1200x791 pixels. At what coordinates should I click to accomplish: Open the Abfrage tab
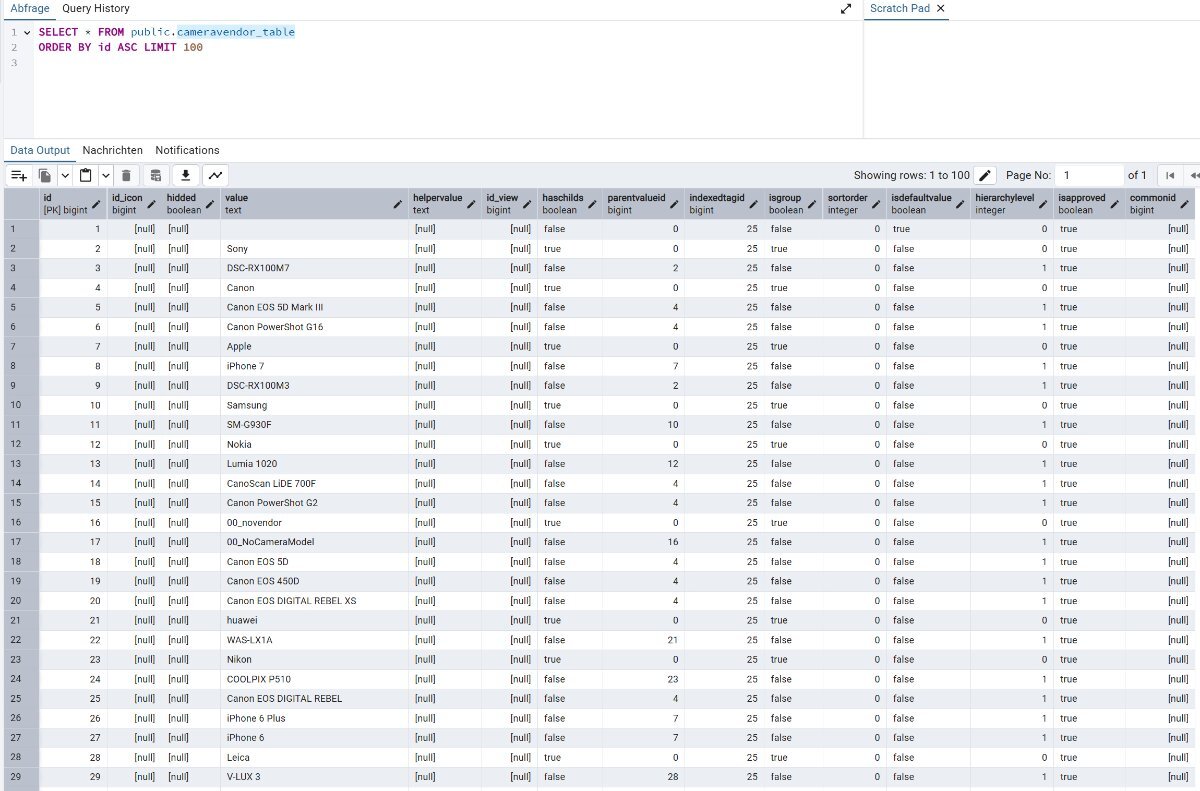(x=30, y=8)
